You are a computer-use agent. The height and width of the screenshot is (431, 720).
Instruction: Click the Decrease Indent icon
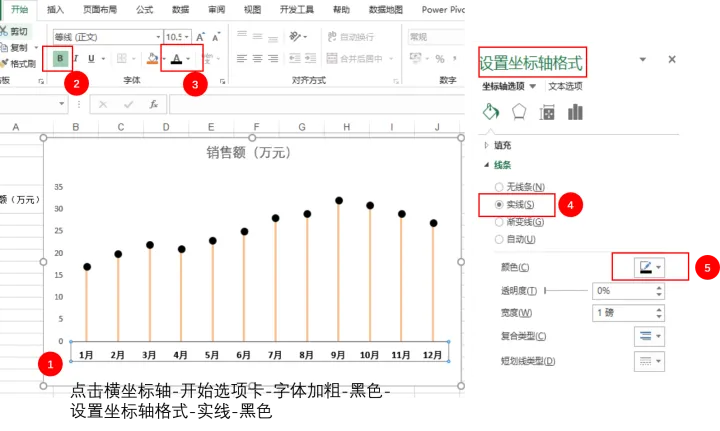coord(295,58)
